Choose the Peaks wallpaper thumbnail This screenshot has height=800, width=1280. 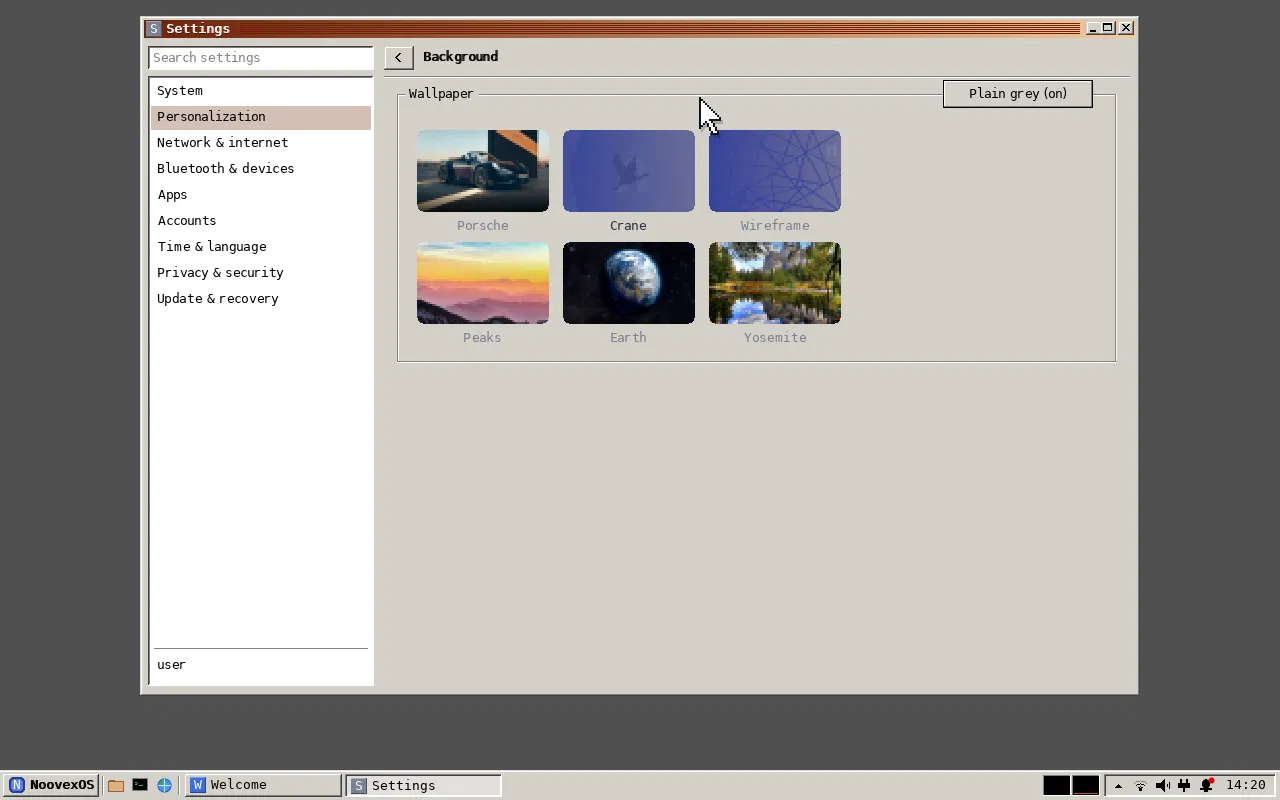(x=483, y=283)
